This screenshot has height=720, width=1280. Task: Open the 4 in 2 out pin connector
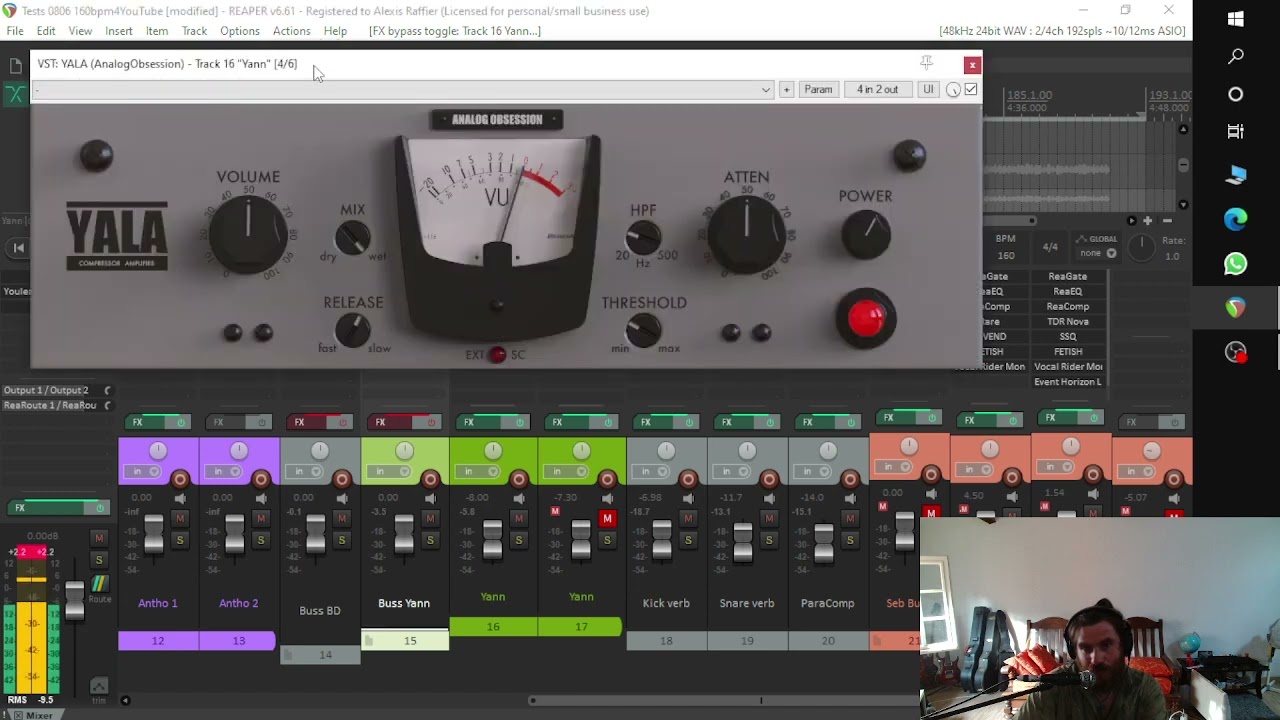(x=877, y=90)
